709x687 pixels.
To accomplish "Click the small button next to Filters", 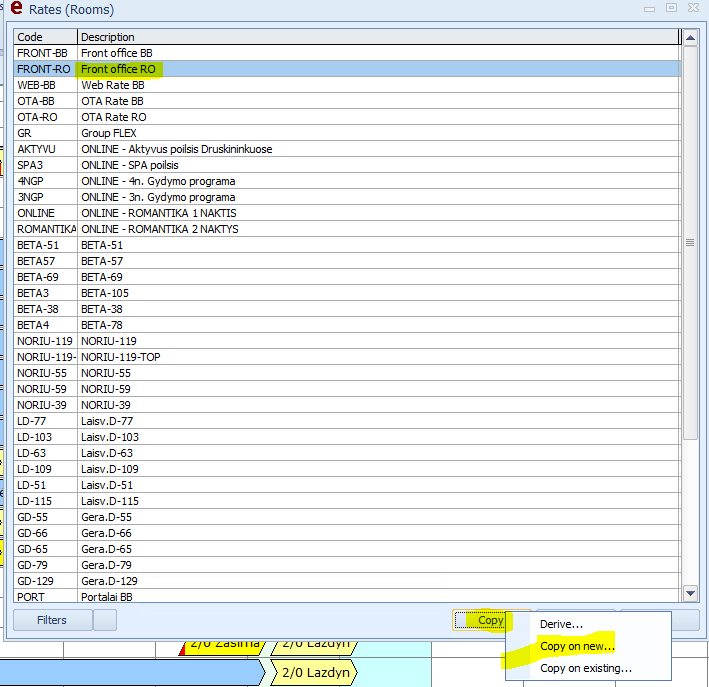I will tap(105, 620).
